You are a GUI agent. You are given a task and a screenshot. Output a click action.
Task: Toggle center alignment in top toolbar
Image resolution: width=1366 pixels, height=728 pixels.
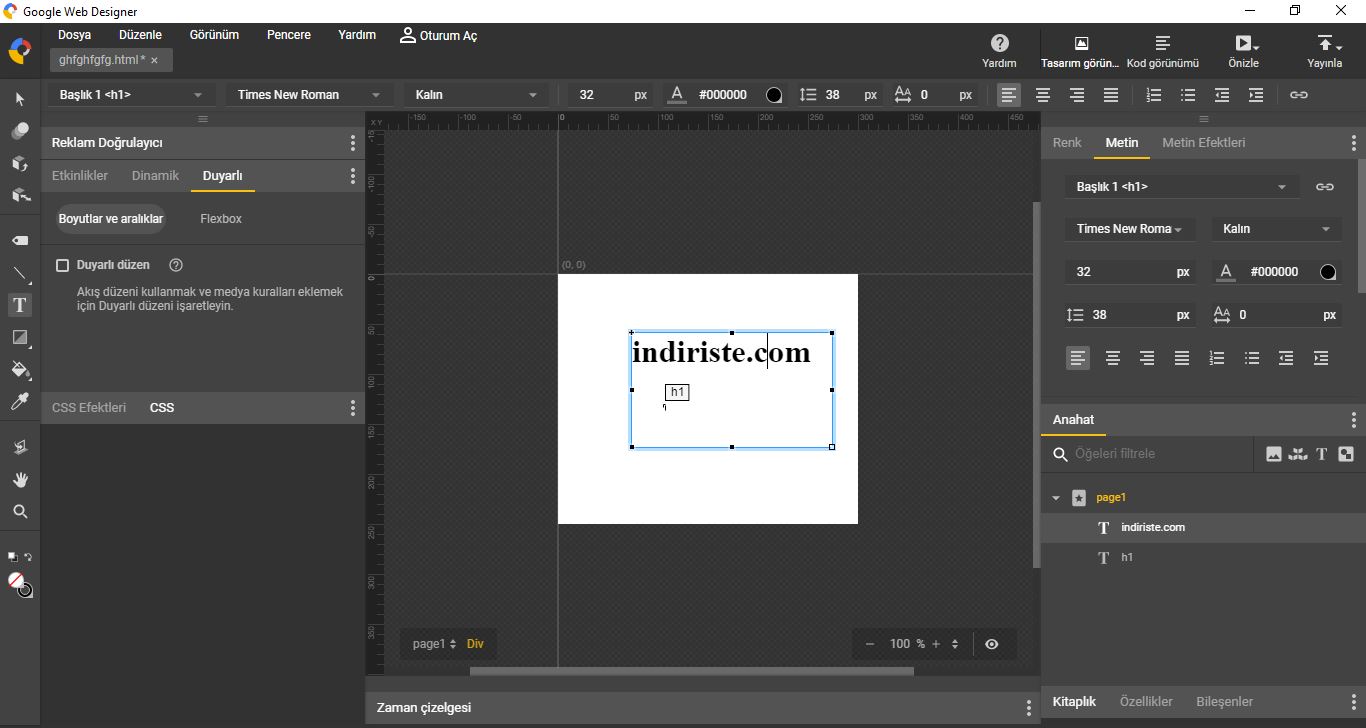point(1043,95)
